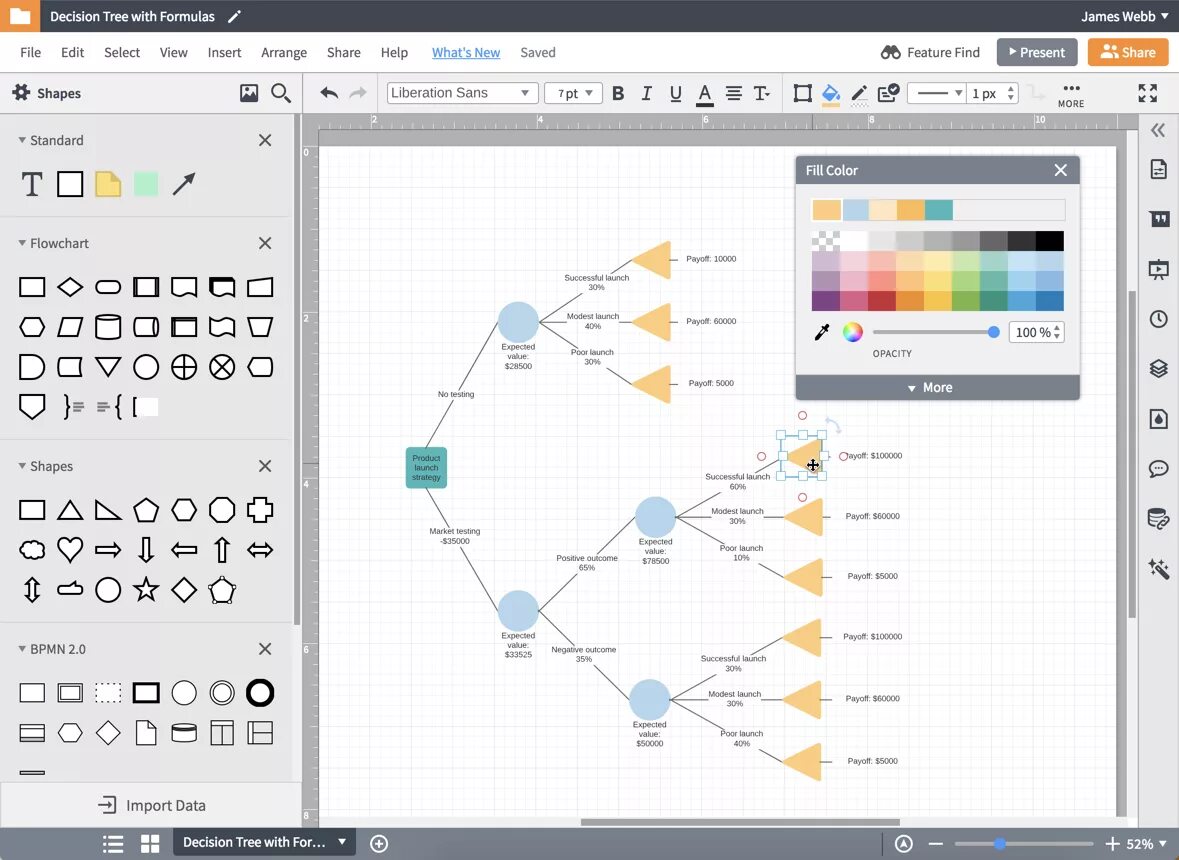This screenshot has width=1179, height=860.
Task: Open the Help menu
Action: tap(394, 53)
